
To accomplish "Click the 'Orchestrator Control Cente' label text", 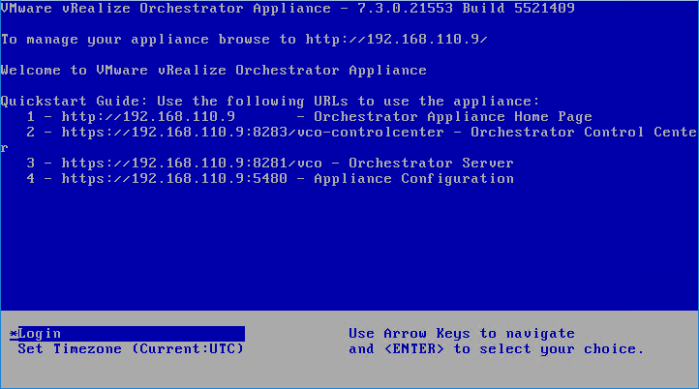I will (x=584, y=132).
